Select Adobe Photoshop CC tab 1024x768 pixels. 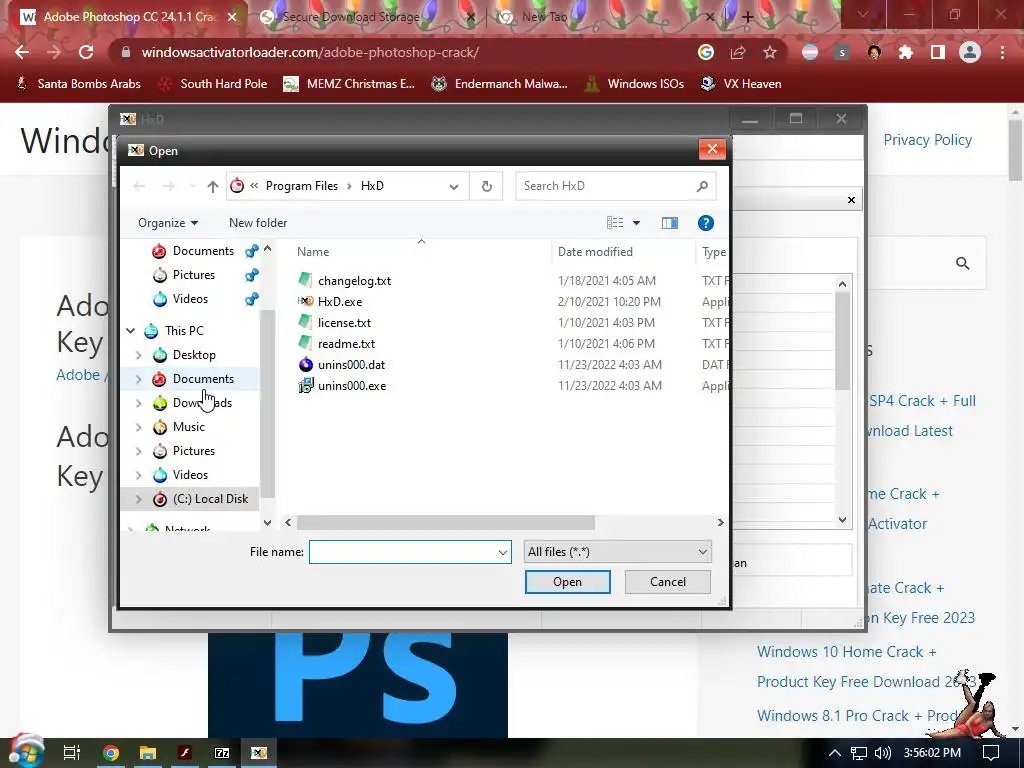[x=129, y=17]
